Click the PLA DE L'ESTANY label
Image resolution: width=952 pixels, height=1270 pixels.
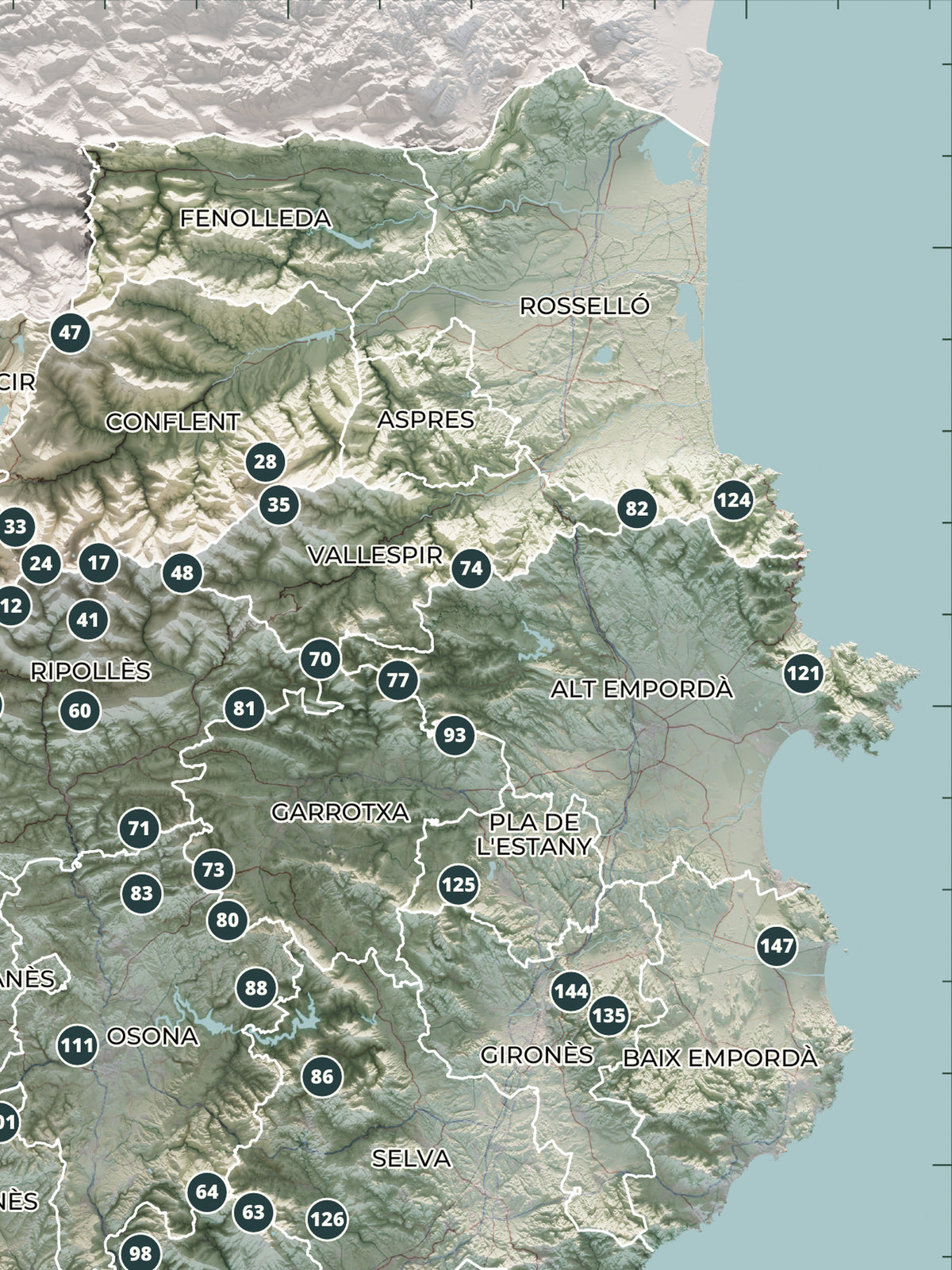534,833
